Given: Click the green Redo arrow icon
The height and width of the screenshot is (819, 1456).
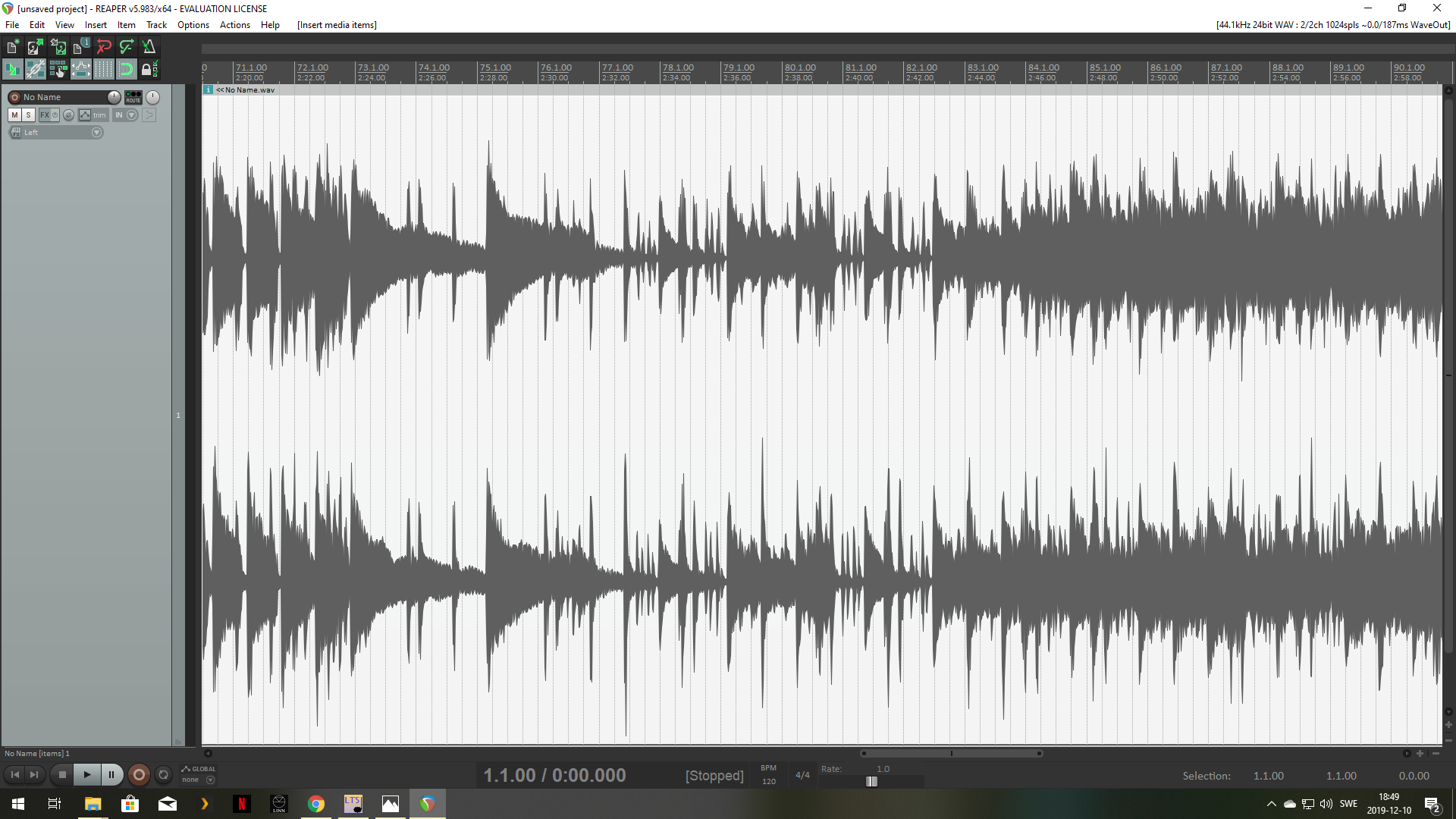Looking at the screenshot, I should (127, 47).
